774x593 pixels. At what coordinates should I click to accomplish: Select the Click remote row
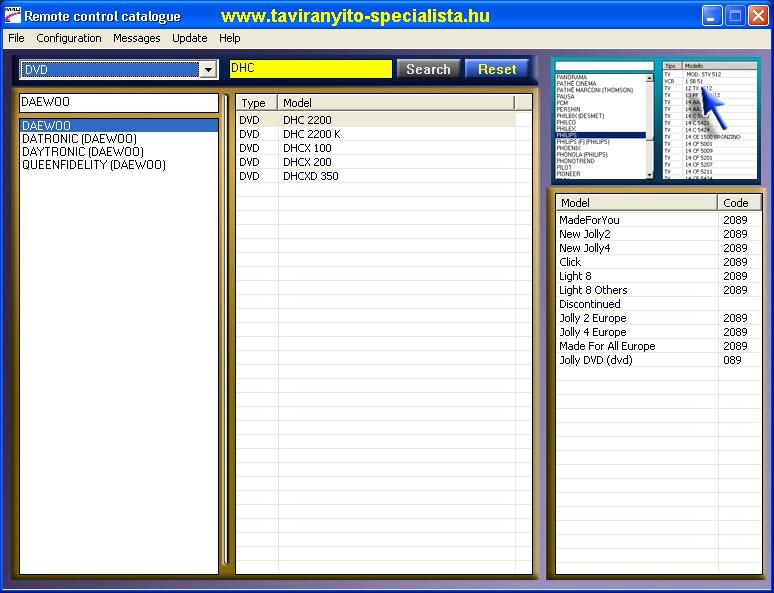[x=658, y=262]
